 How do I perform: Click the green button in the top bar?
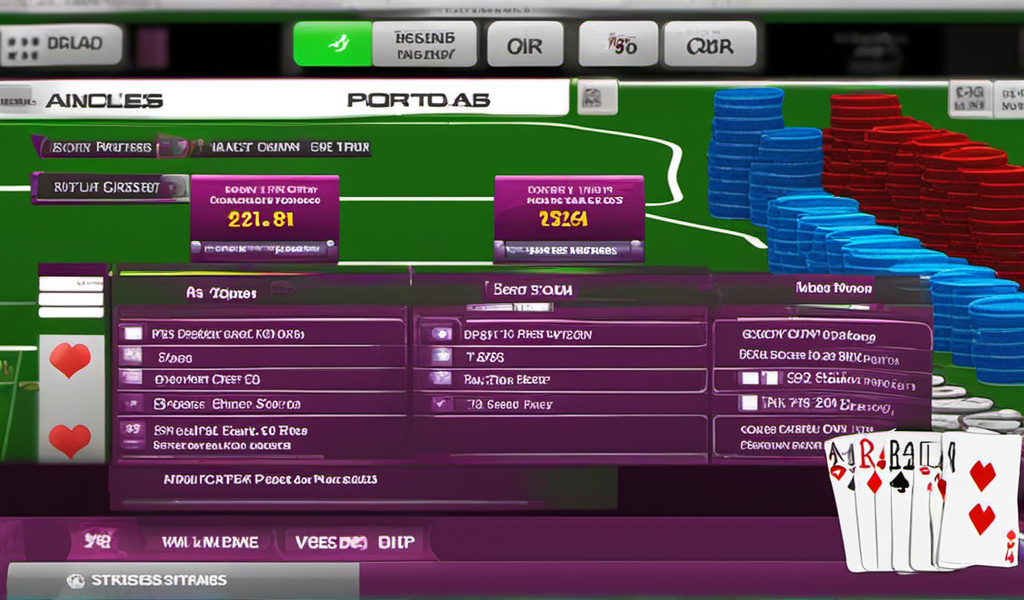[x=331, y=45]
